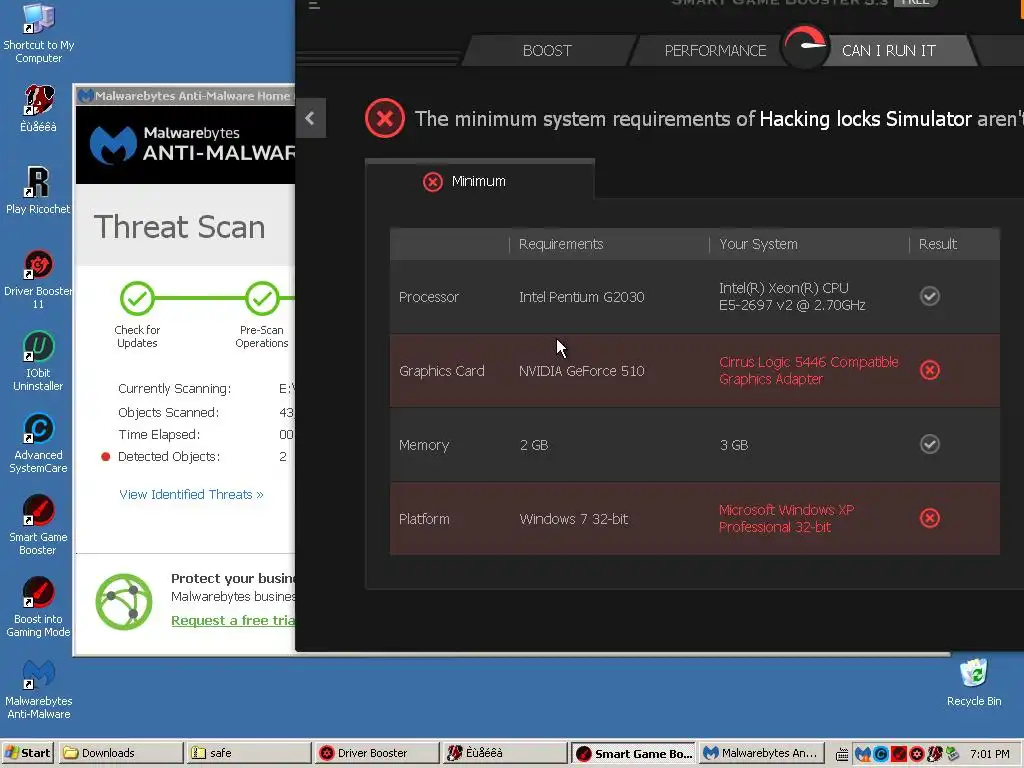
Task: Open the Recycle Bin desktop icon
Action: (974, 683)
